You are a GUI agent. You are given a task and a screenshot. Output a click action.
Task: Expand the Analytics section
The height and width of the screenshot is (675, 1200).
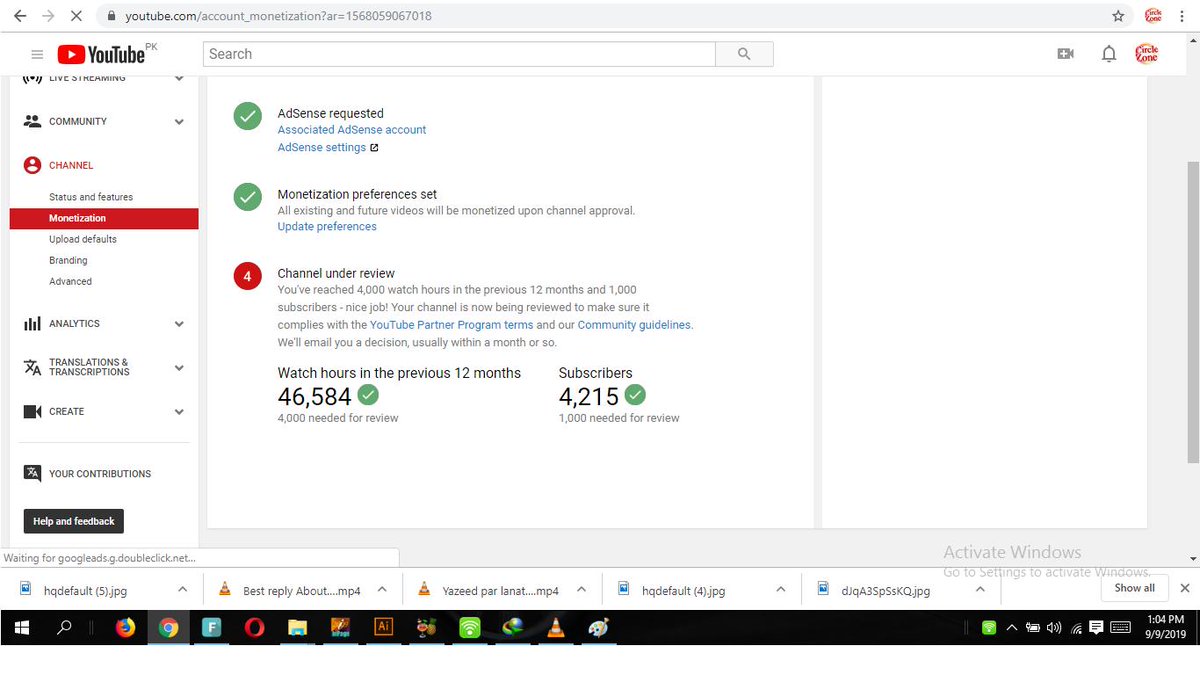179,324
